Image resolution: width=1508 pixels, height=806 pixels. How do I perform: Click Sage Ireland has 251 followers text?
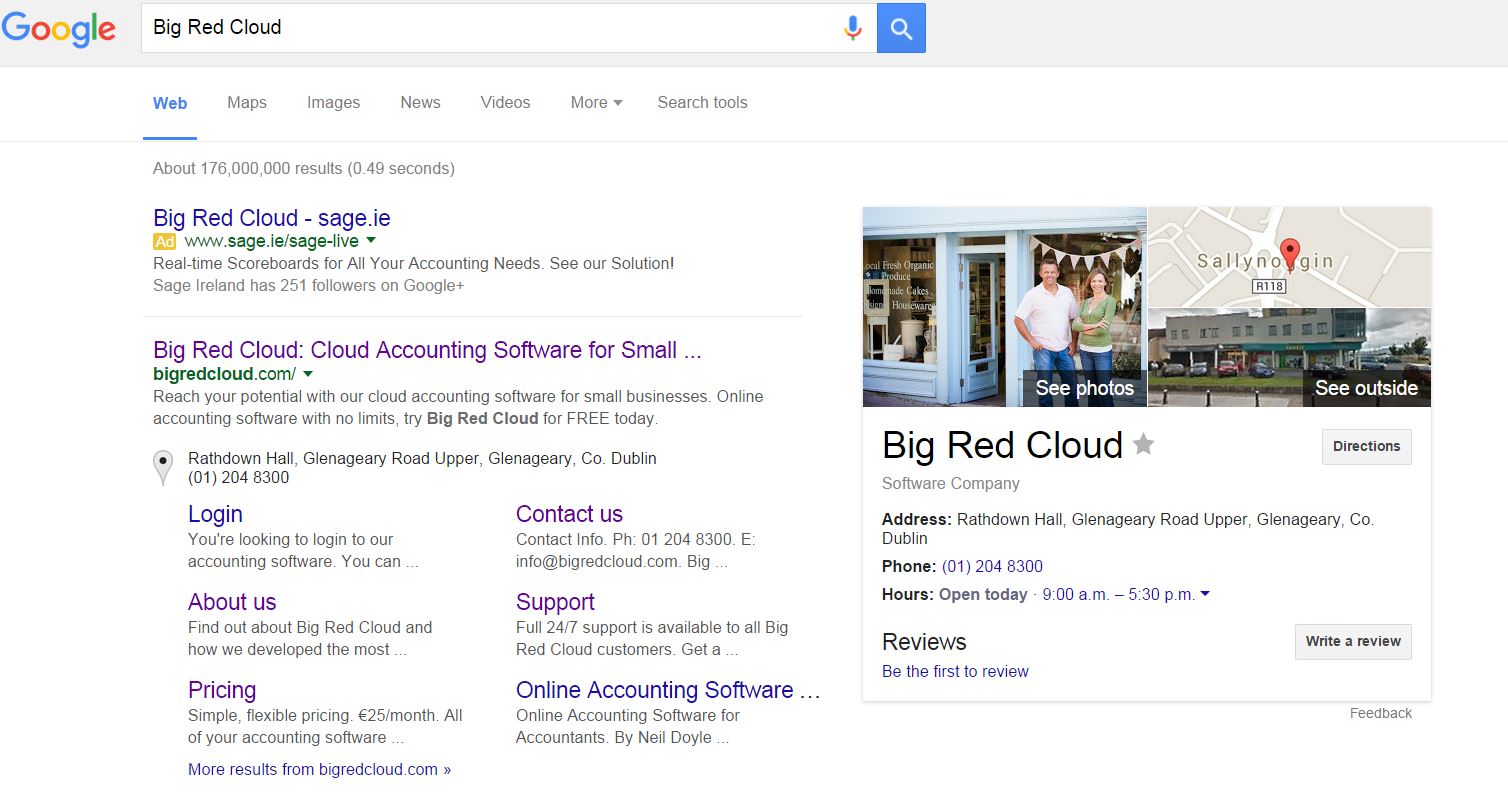(309, 285)
